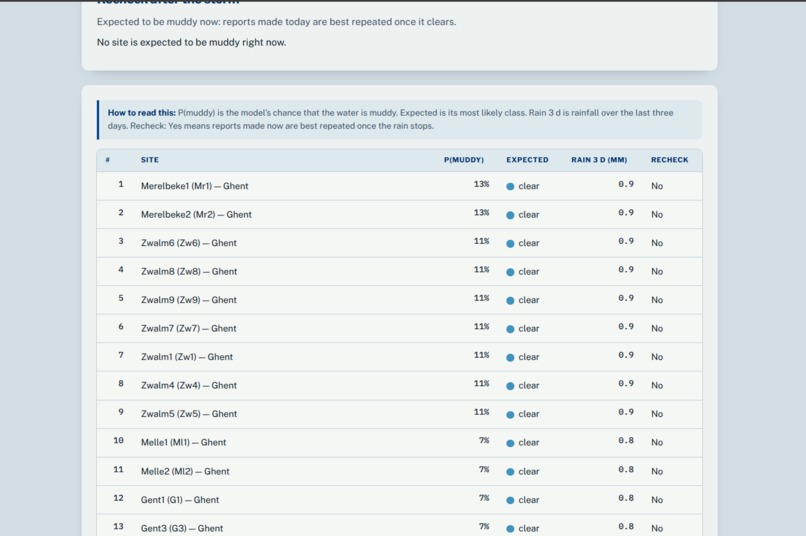
Task: Click the row number 10
Action: (x=118, y=440)
